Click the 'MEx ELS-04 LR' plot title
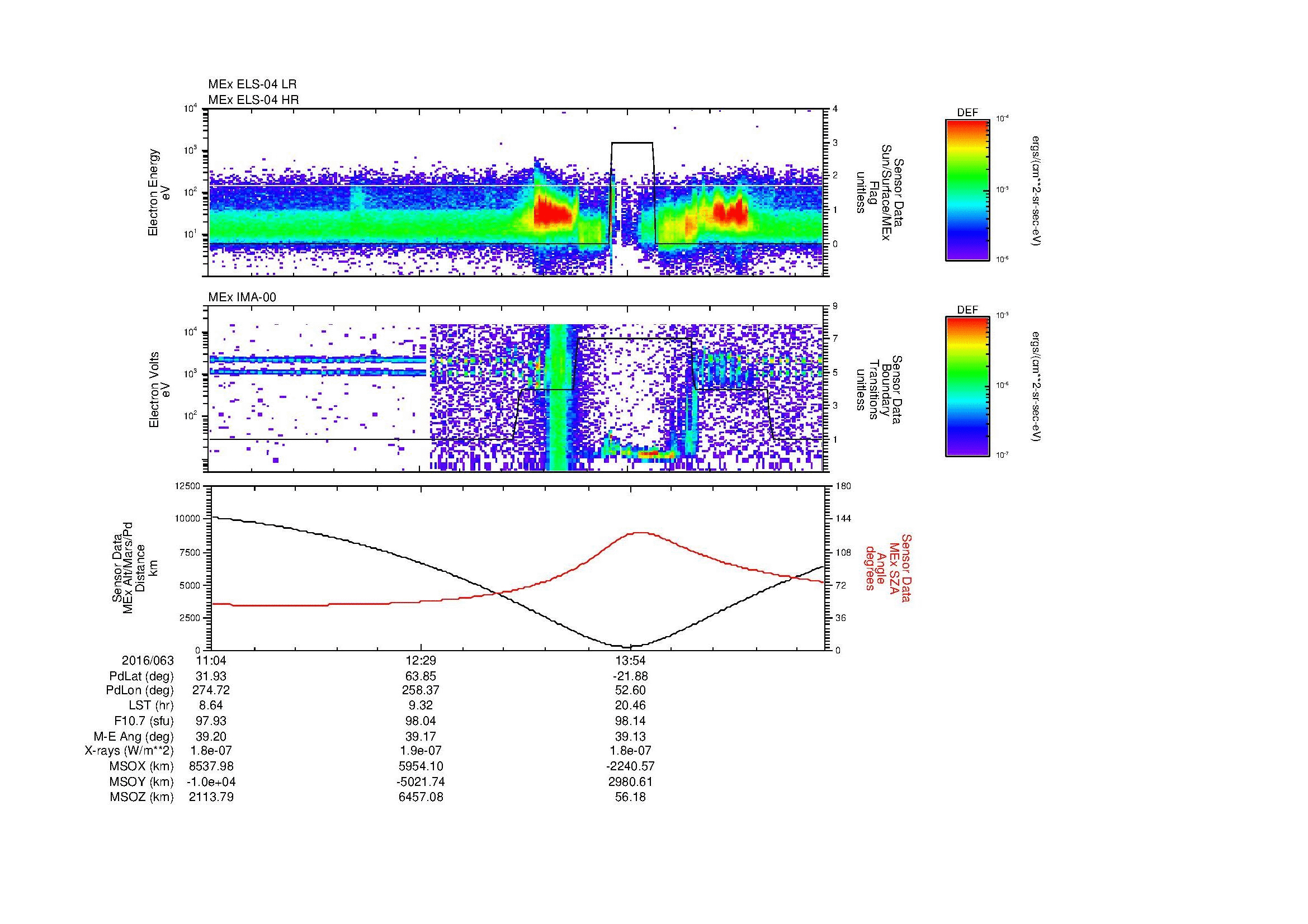Viewport: 1308px width, 924px height. point(252,84)
